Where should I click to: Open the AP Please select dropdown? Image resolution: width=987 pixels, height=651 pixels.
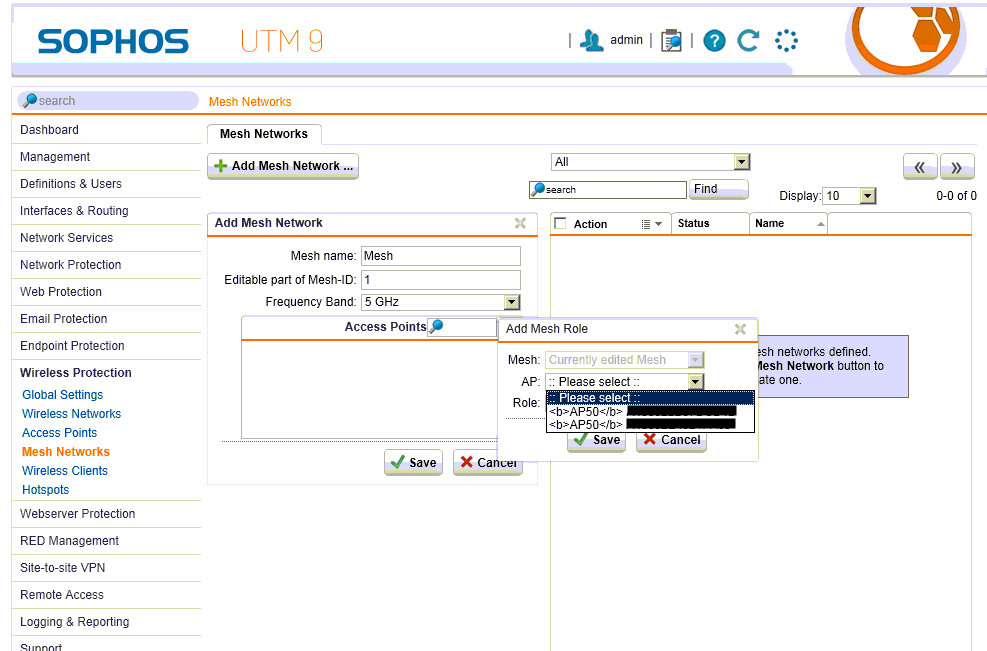pyautogui.click(x=624, y=382)
